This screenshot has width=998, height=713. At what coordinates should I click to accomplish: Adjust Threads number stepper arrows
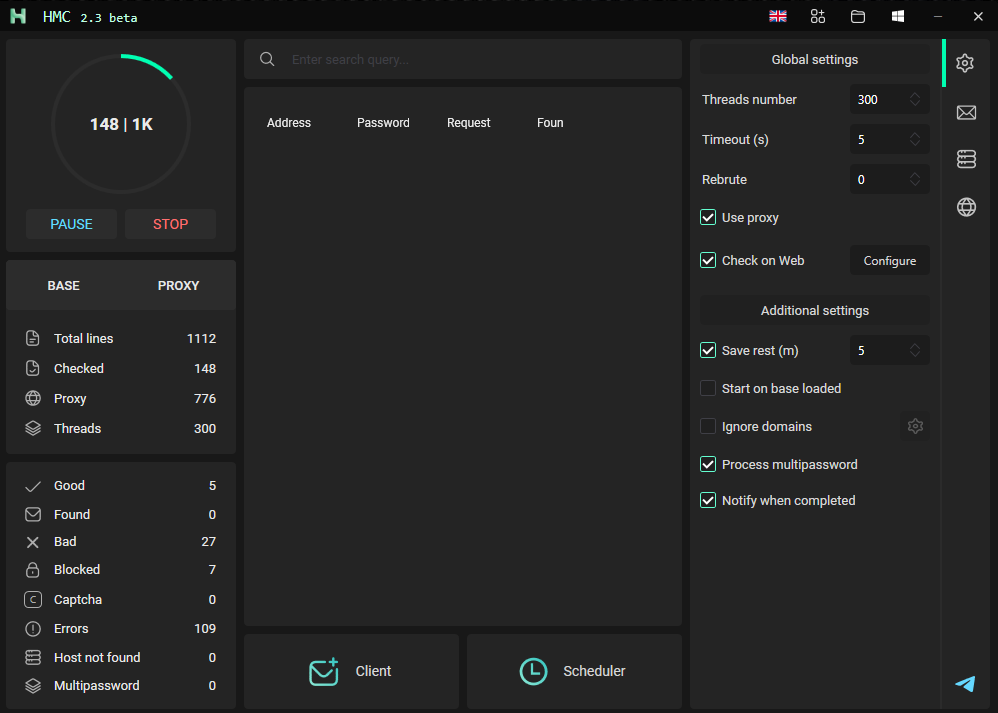915,99
